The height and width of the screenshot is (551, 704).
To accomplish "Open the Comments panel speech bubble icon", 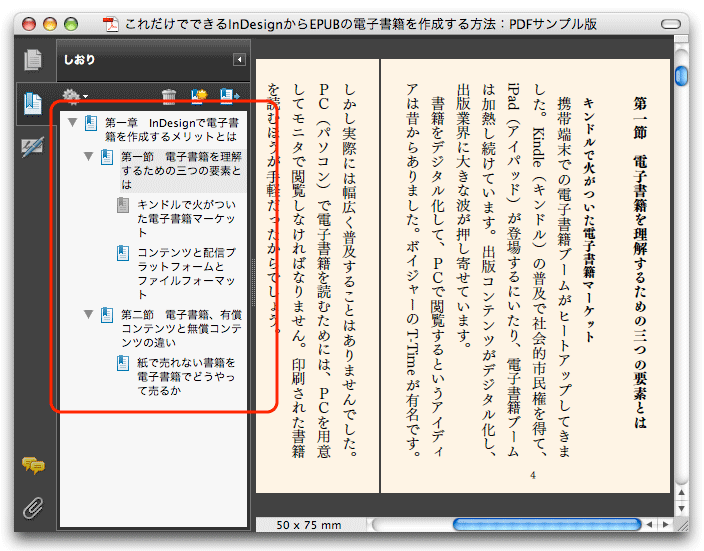I will (x=33, y=465).
